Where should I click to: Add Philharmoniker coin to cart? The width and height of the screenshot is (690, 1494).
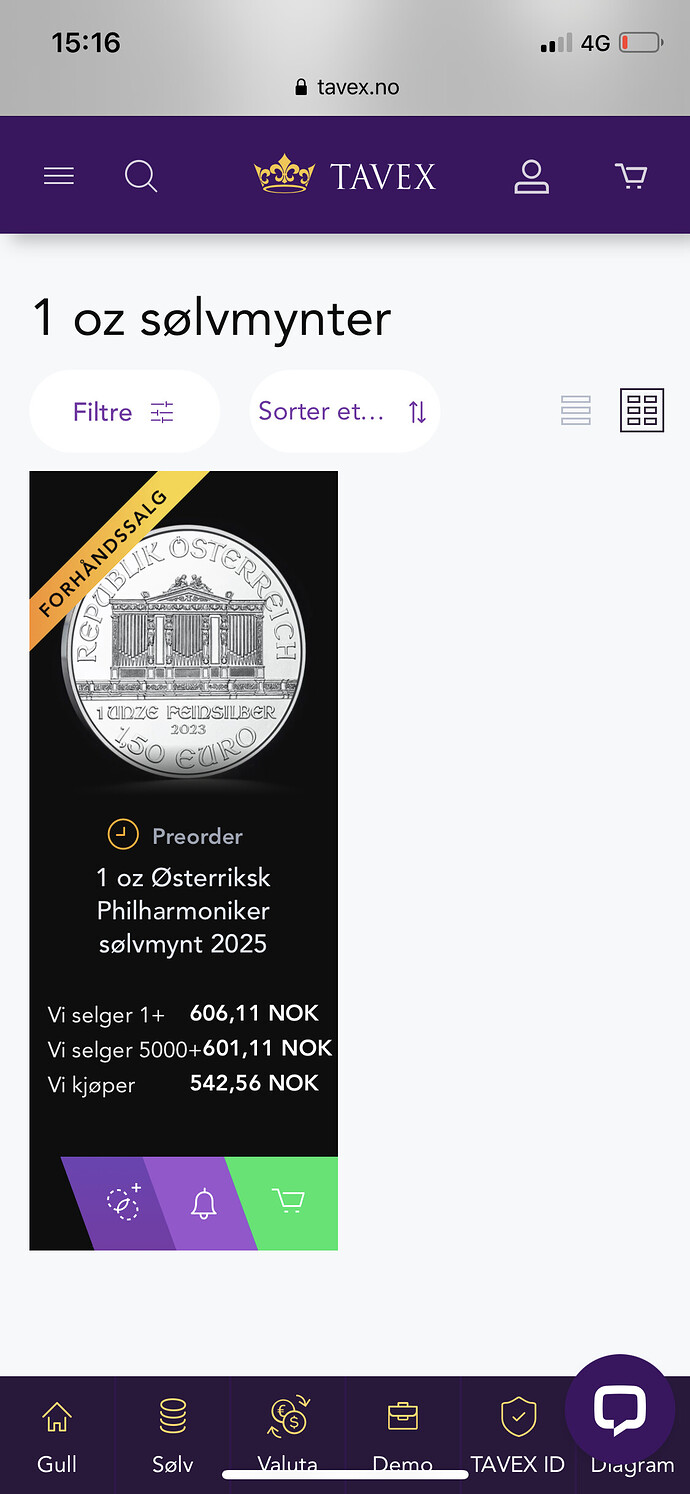[x=288, y=1203]
